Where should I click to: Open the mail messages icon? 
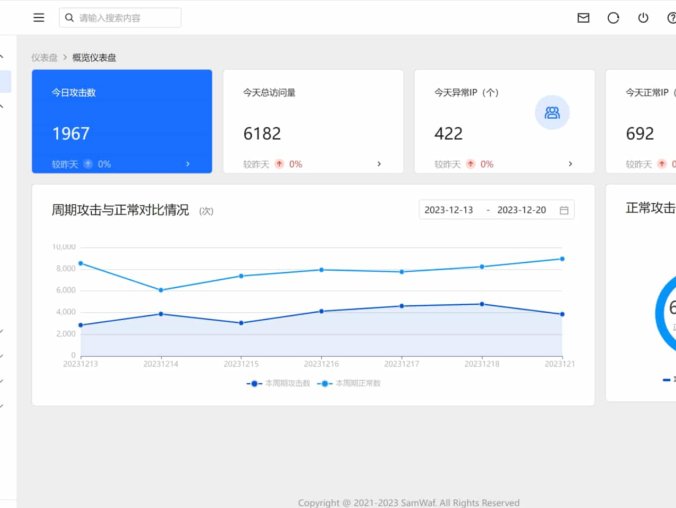coord(583,18)
